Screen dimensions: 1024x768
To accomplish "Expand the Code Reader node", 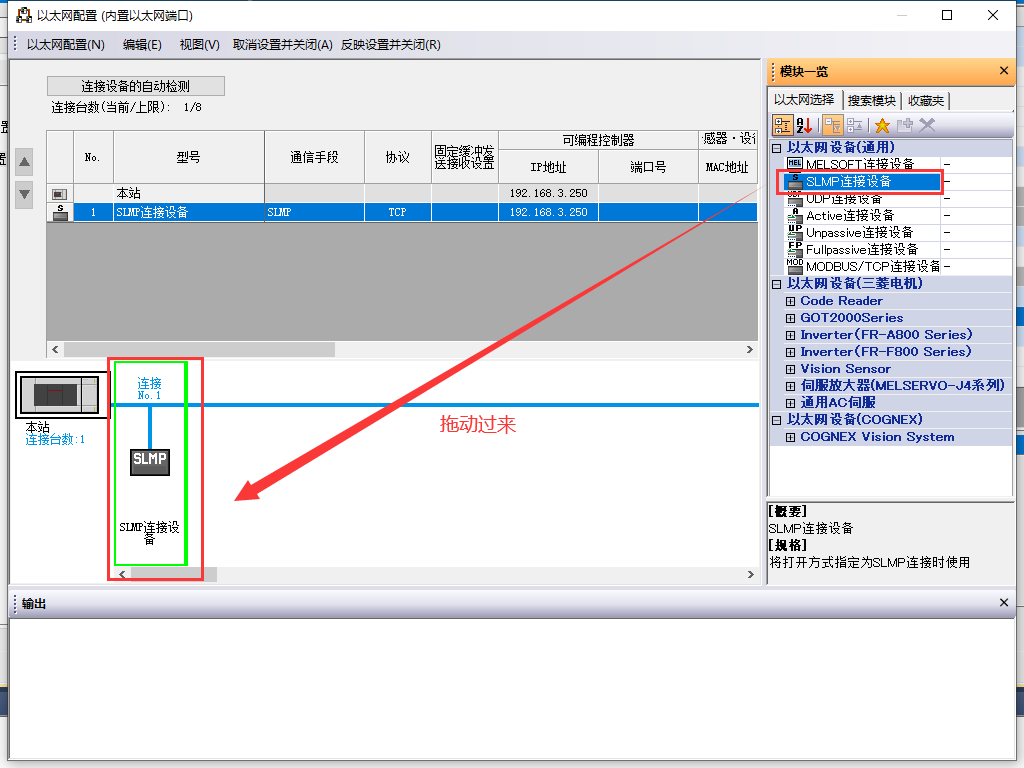I will pyautogui.click(x=790, y=301).
